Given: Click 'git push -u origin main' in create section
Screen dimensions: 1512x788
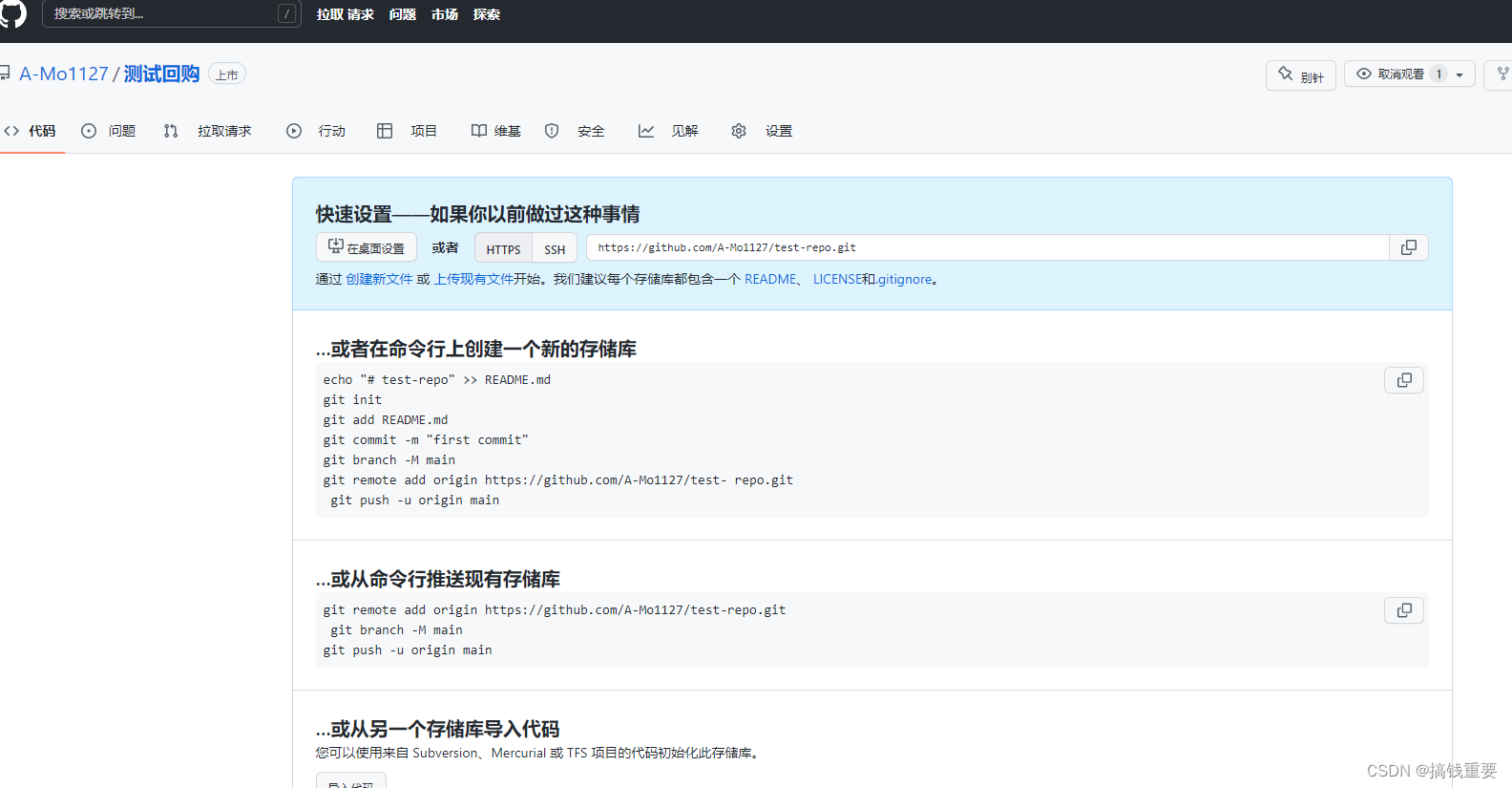Looking at the screenshot, I should point(415,500).
